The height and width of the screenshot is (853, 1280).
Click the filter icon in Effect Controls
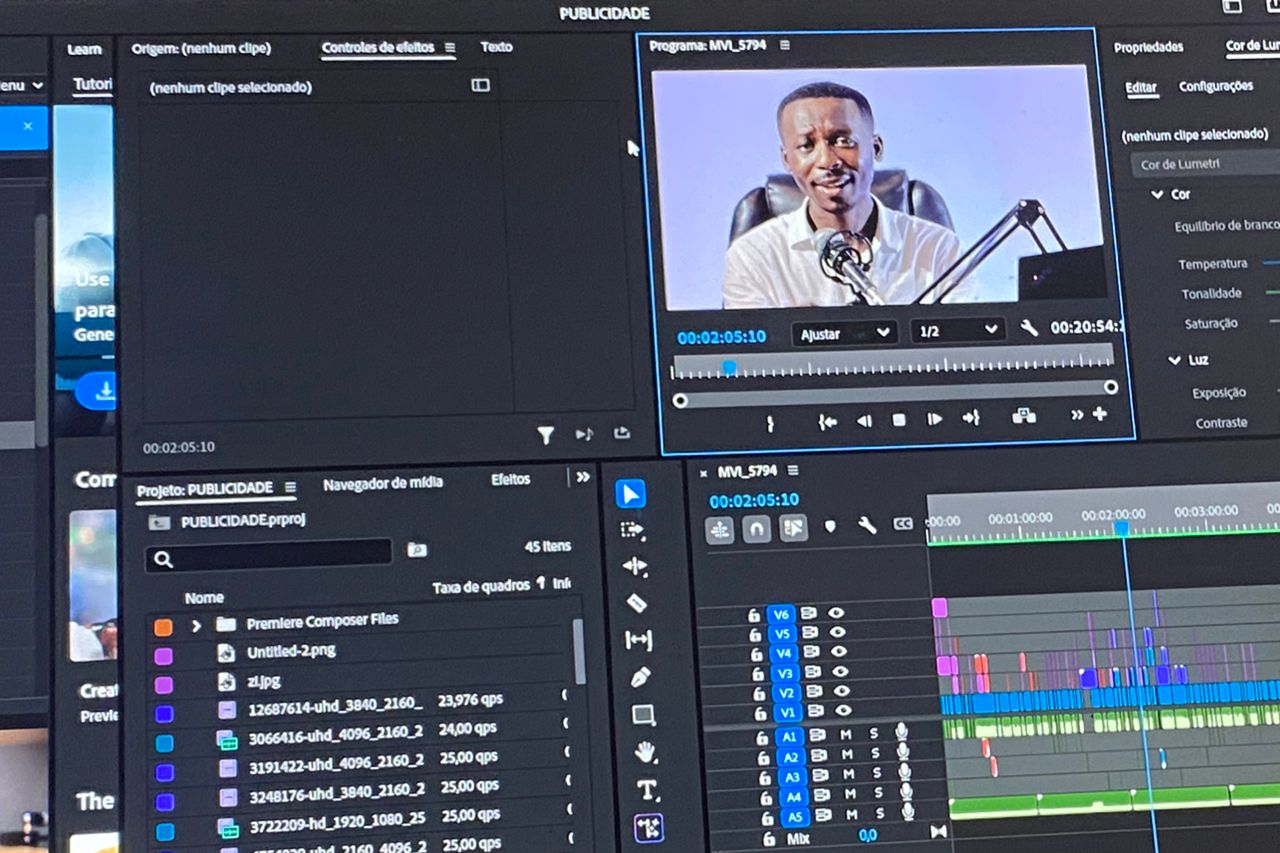(x=545, y=435)
